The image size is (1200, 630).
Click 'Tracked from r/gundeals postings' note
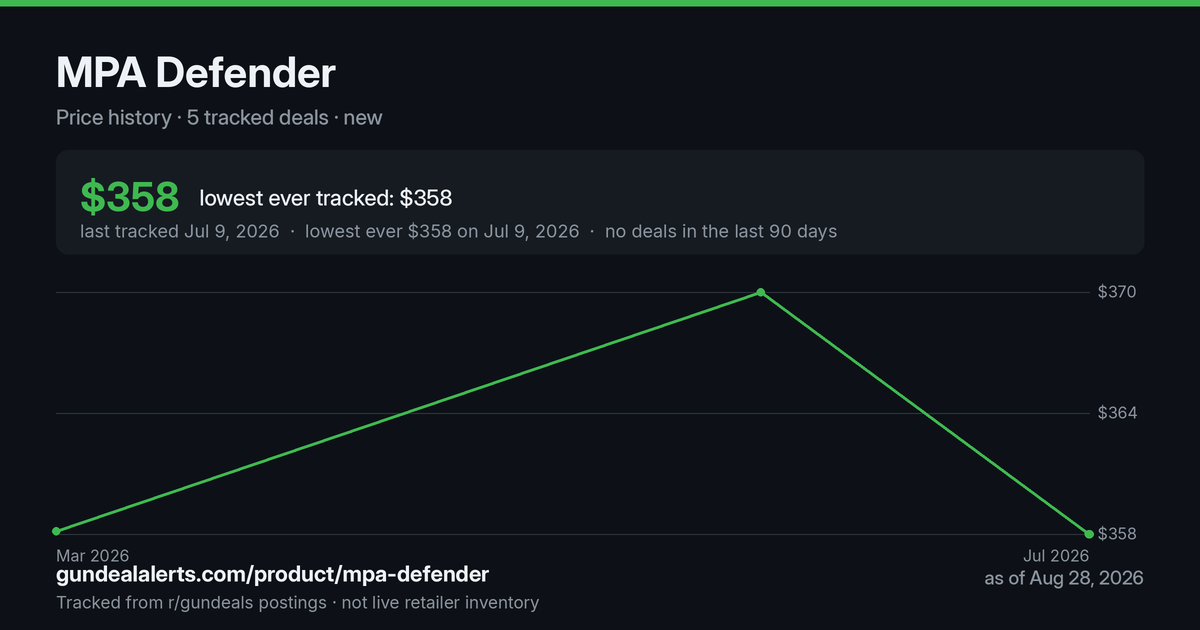click(x=191, y=603)
